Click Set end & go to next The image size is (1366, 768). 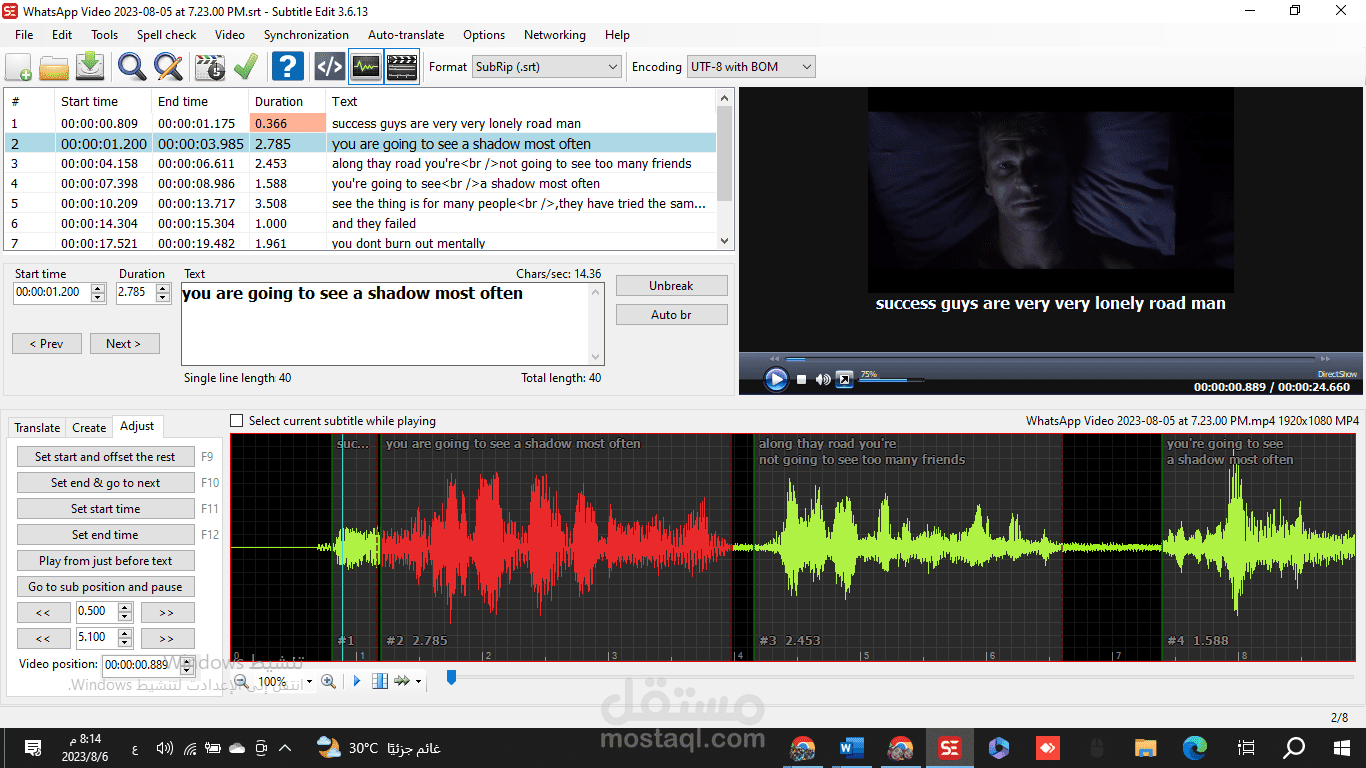(105, 483)
